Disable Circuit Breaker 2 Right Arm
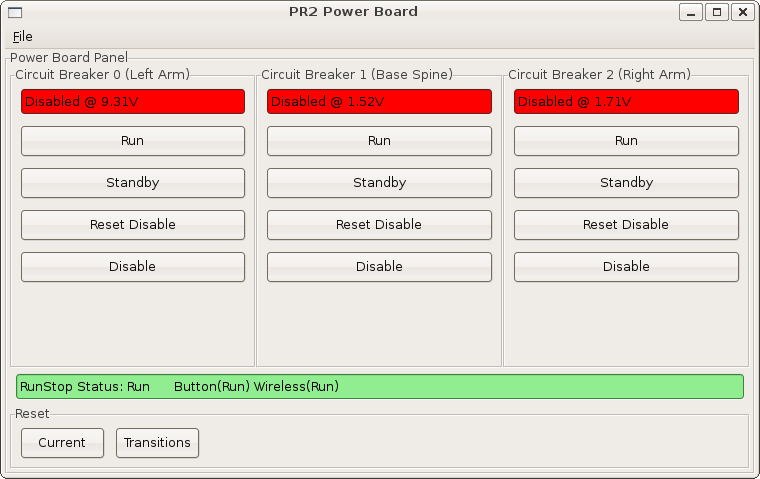Viewport: 760px width, 479px height. pyautogui.click(x=626, y=267)
